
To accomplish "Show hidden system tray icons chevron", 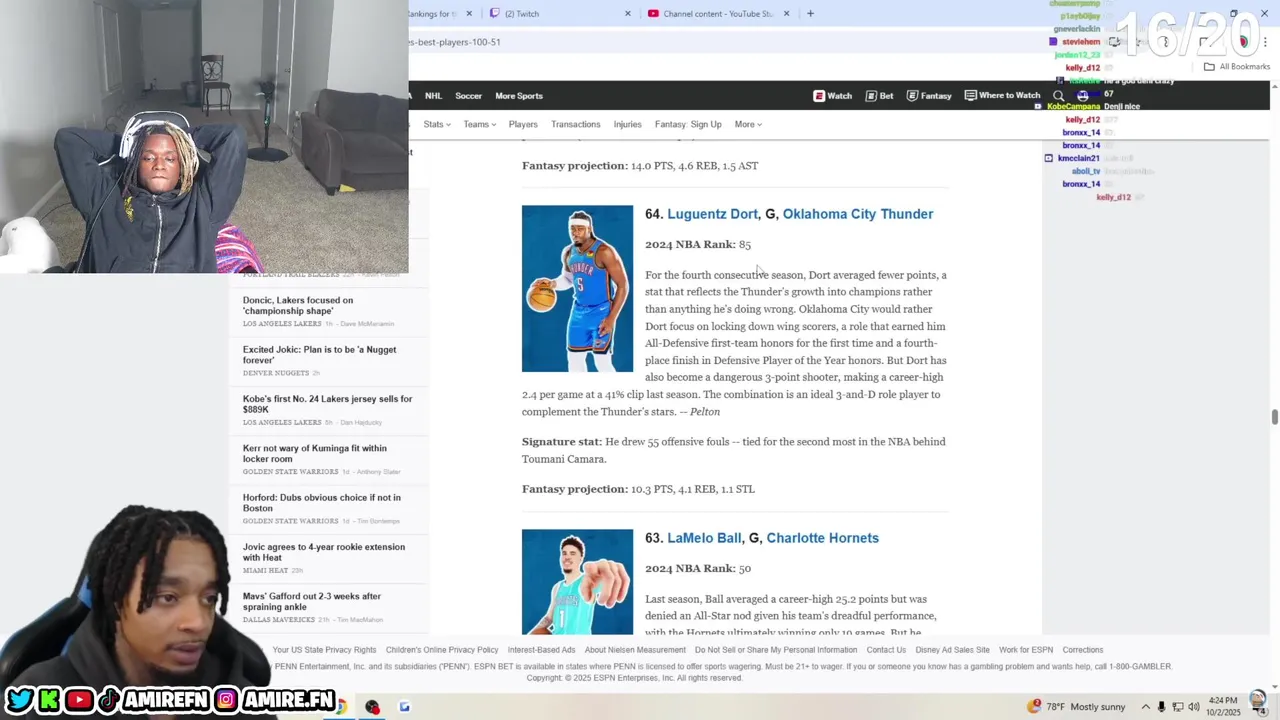I will point(1146,707).
